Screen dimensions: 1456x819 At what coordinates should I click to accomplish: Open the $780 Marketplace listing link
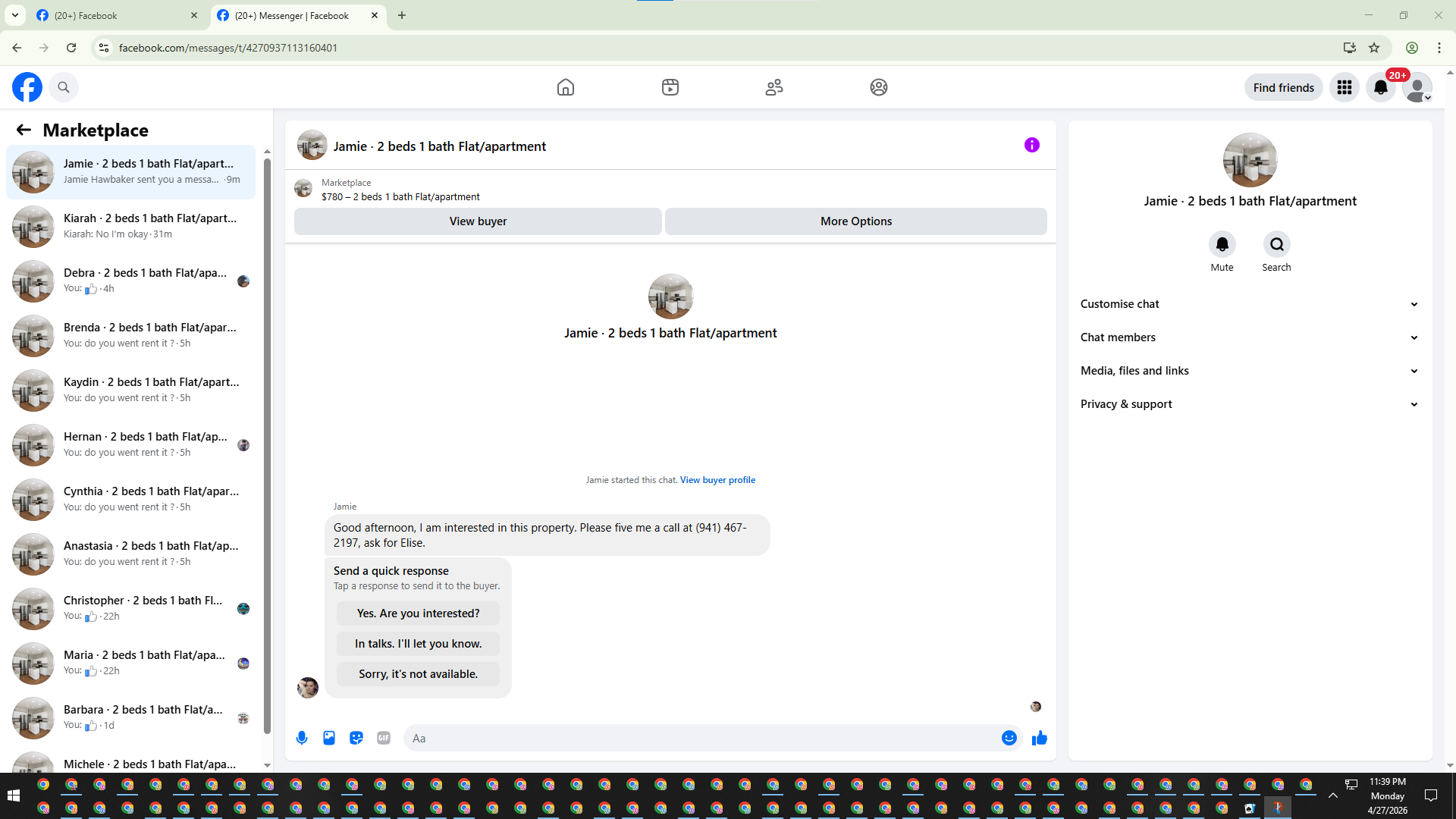click(400, 197)
